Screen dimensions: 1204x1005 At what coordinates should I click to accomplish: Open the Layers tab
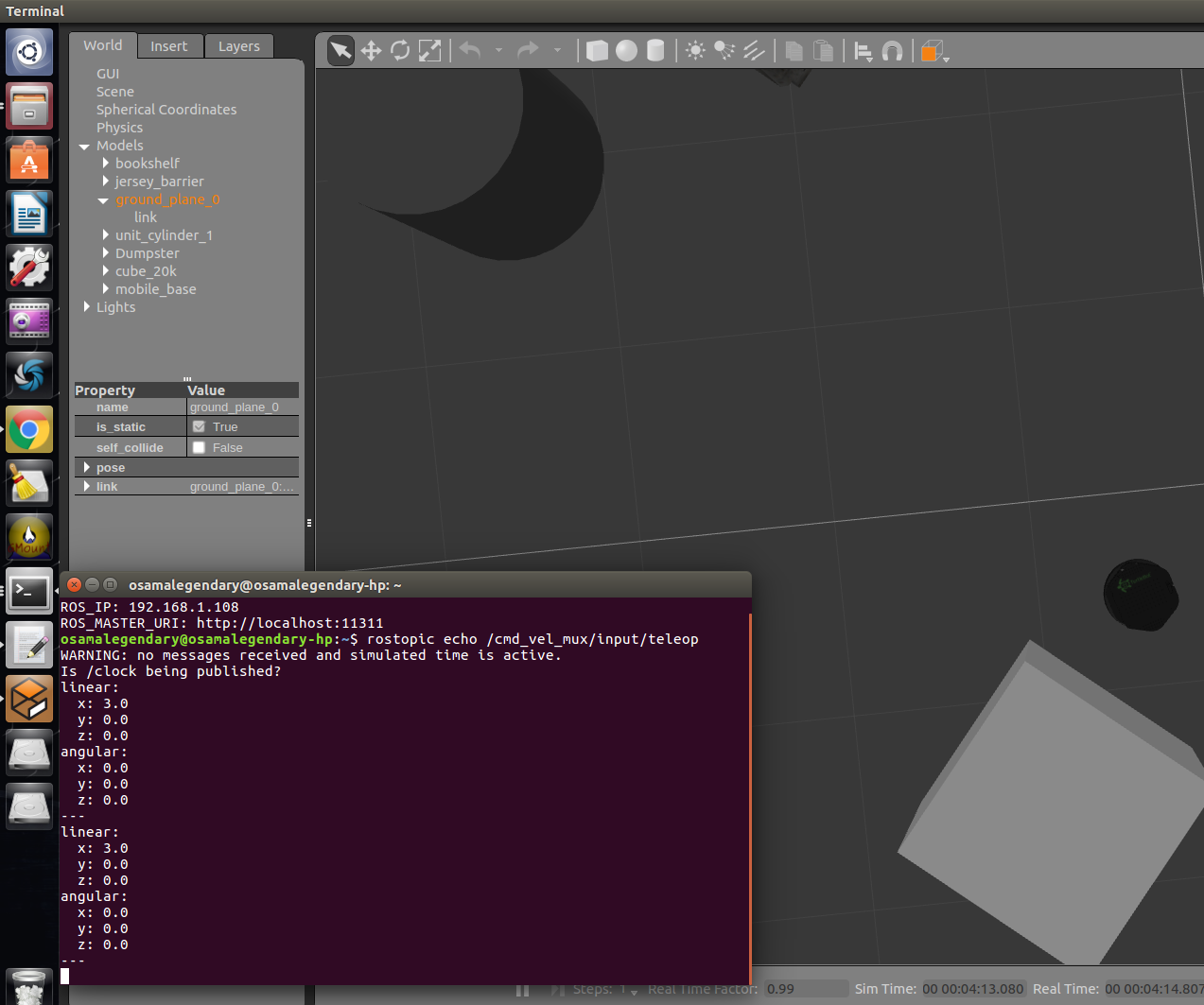(x=238, y=45)
